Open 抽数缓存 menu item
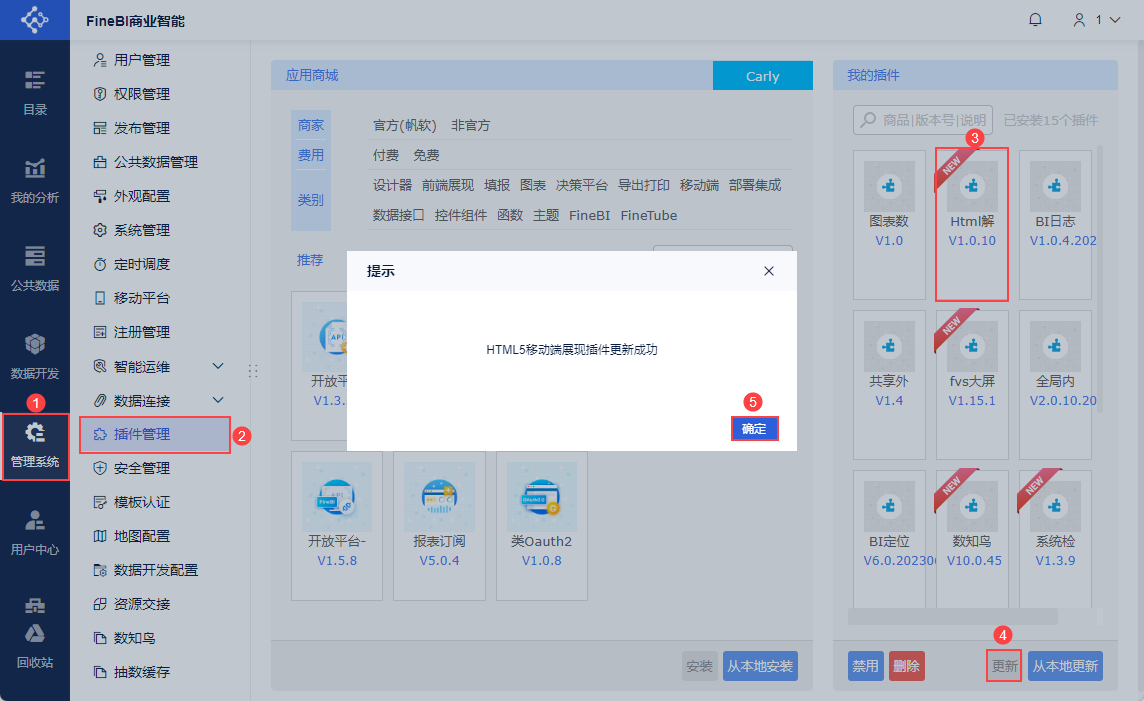Screen dimensions: 1144x701 coord(142,672)
